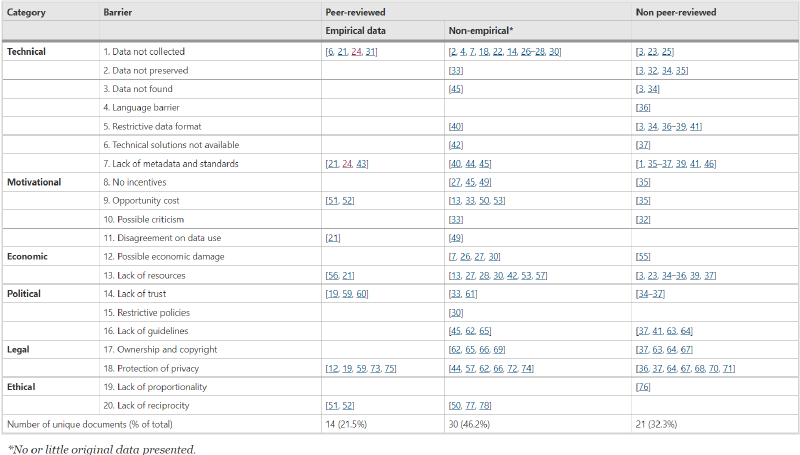This screenshot has width=800, height=455.
Task: Click citation 37 in Technical solutions not available row
Action: point(643,145)
